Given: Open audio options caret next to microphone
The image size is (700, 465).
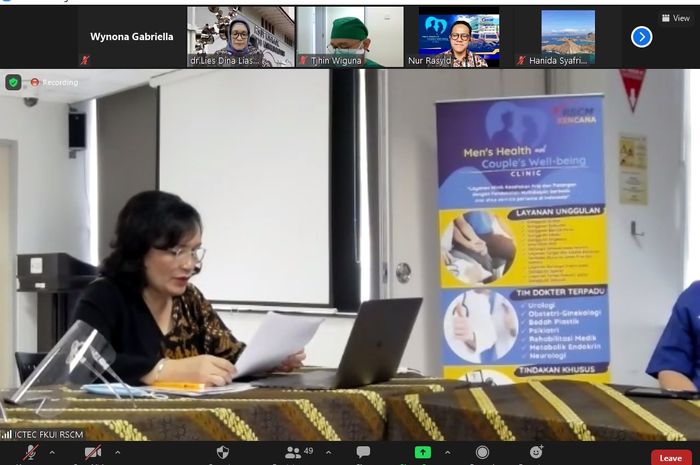Looking at the screenshot, I should (52, 453).
